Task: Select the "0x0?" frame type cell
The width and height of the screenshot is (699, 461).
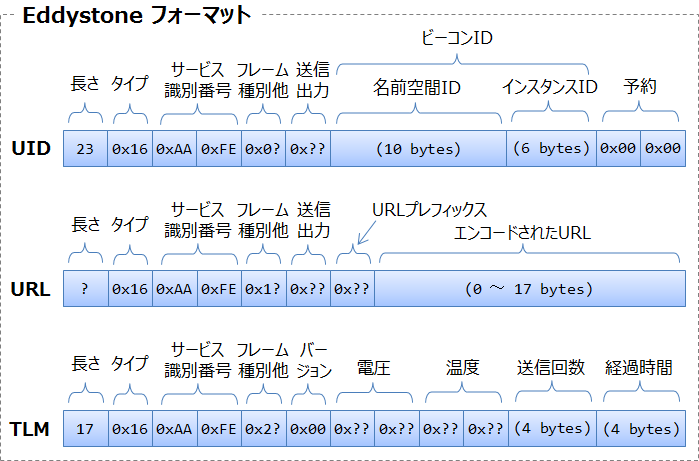Action: click(x=263, y=148)
